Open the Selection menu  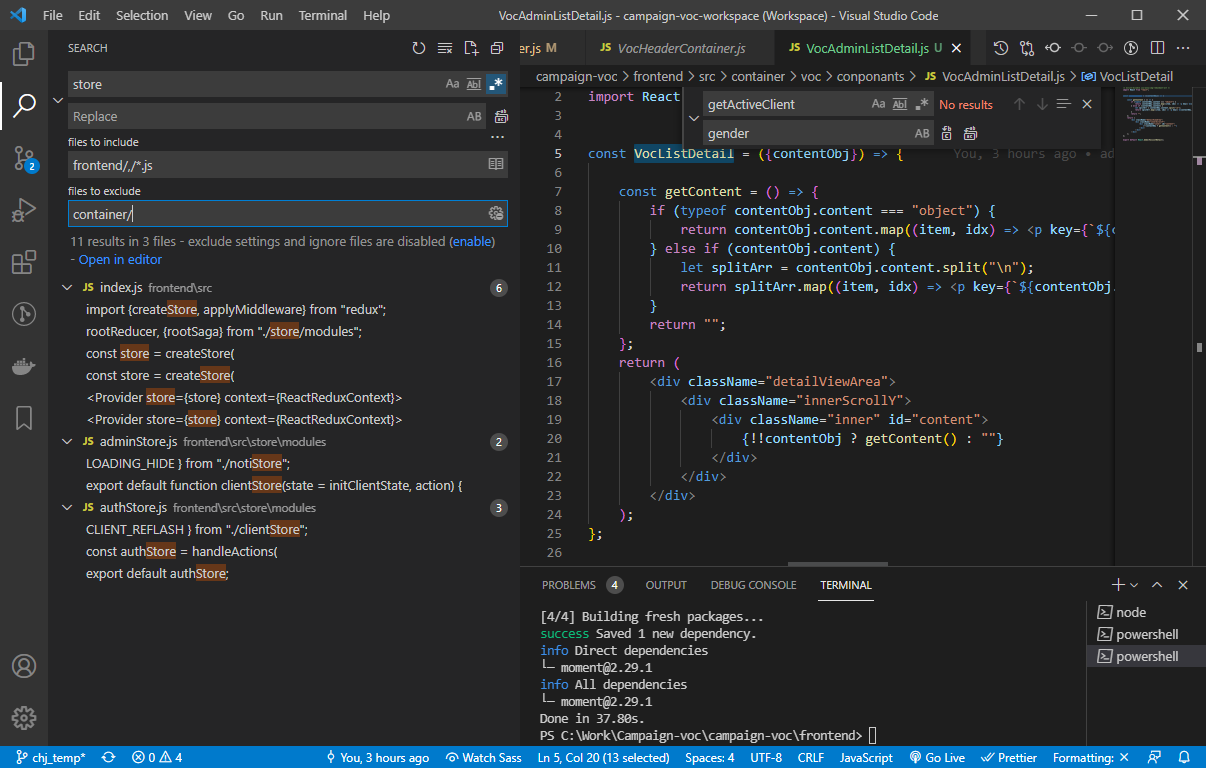142,16
